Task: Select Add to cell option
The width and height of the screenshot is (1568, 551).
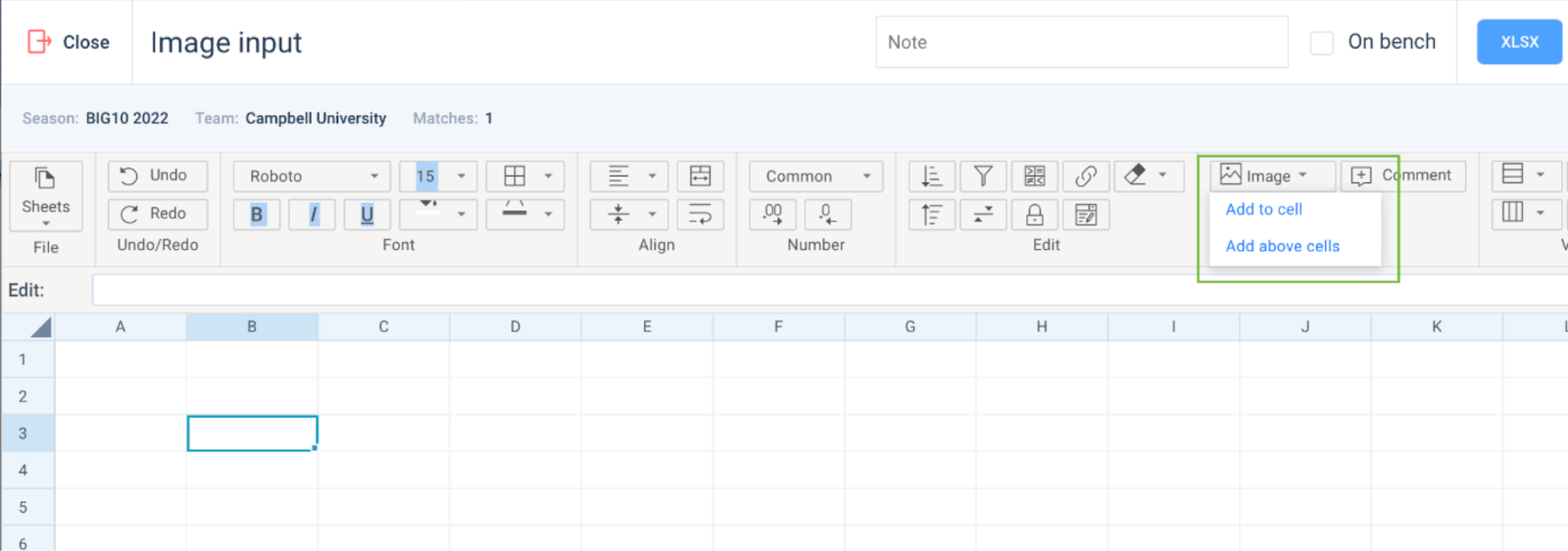Action: point(1264,209)
